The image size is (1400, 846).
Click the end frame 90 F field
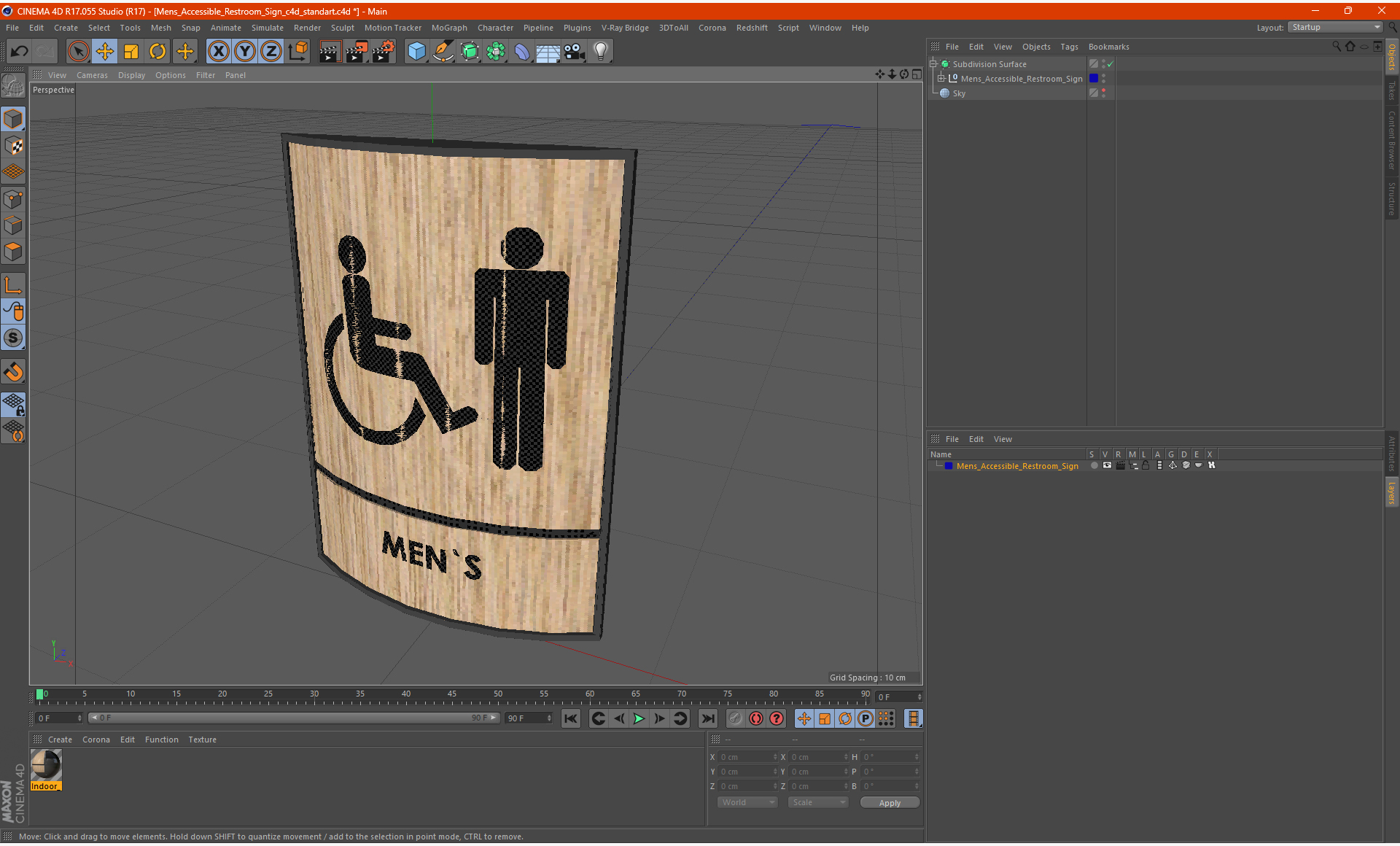pyautogui.click(x=529, y=718)
